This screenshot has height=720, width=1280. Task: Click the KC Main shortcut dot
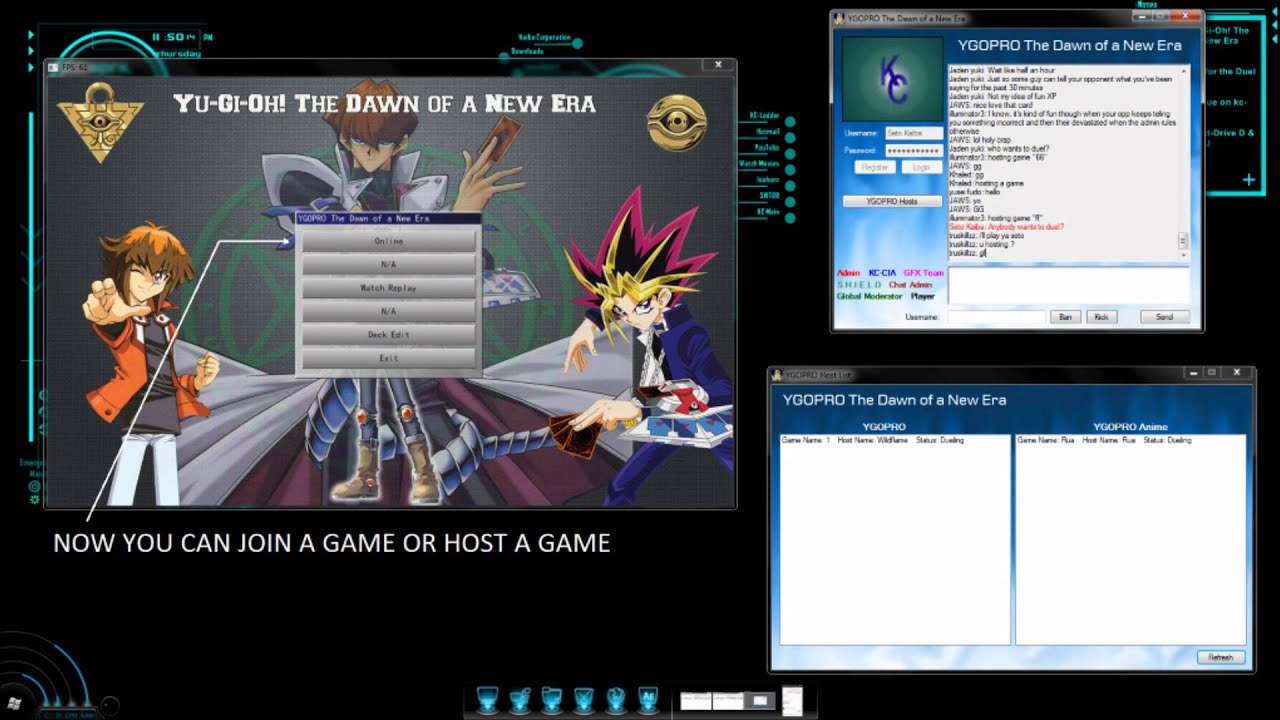(790, 217)
